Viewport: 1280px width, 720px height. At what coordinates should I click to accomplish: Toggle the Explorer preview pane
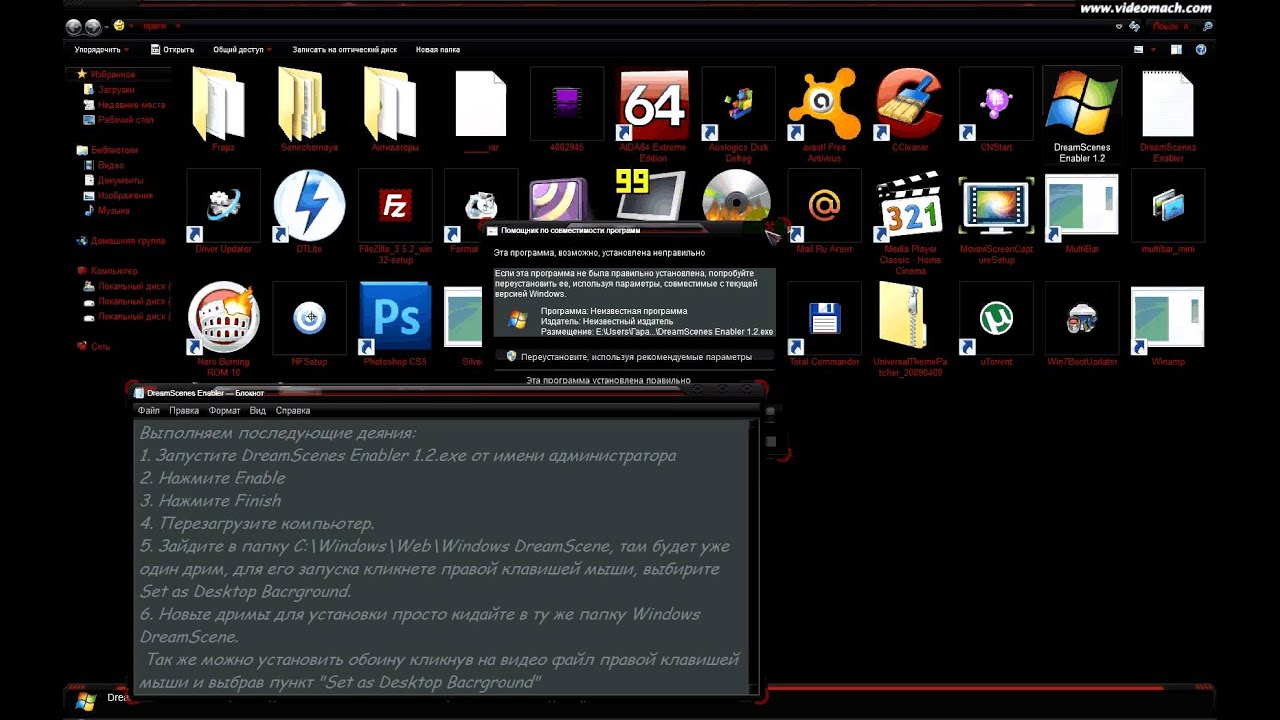1178,49
